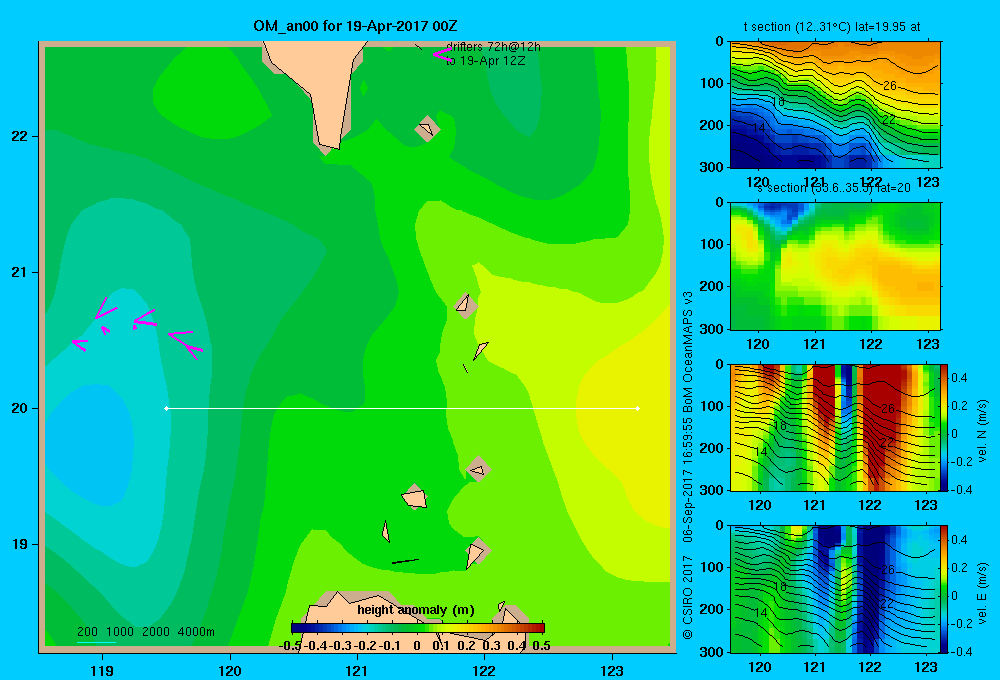Screen dimensions: 1000x680
Task: Click longitude label 120 below main map
Action: click(230, 670)
